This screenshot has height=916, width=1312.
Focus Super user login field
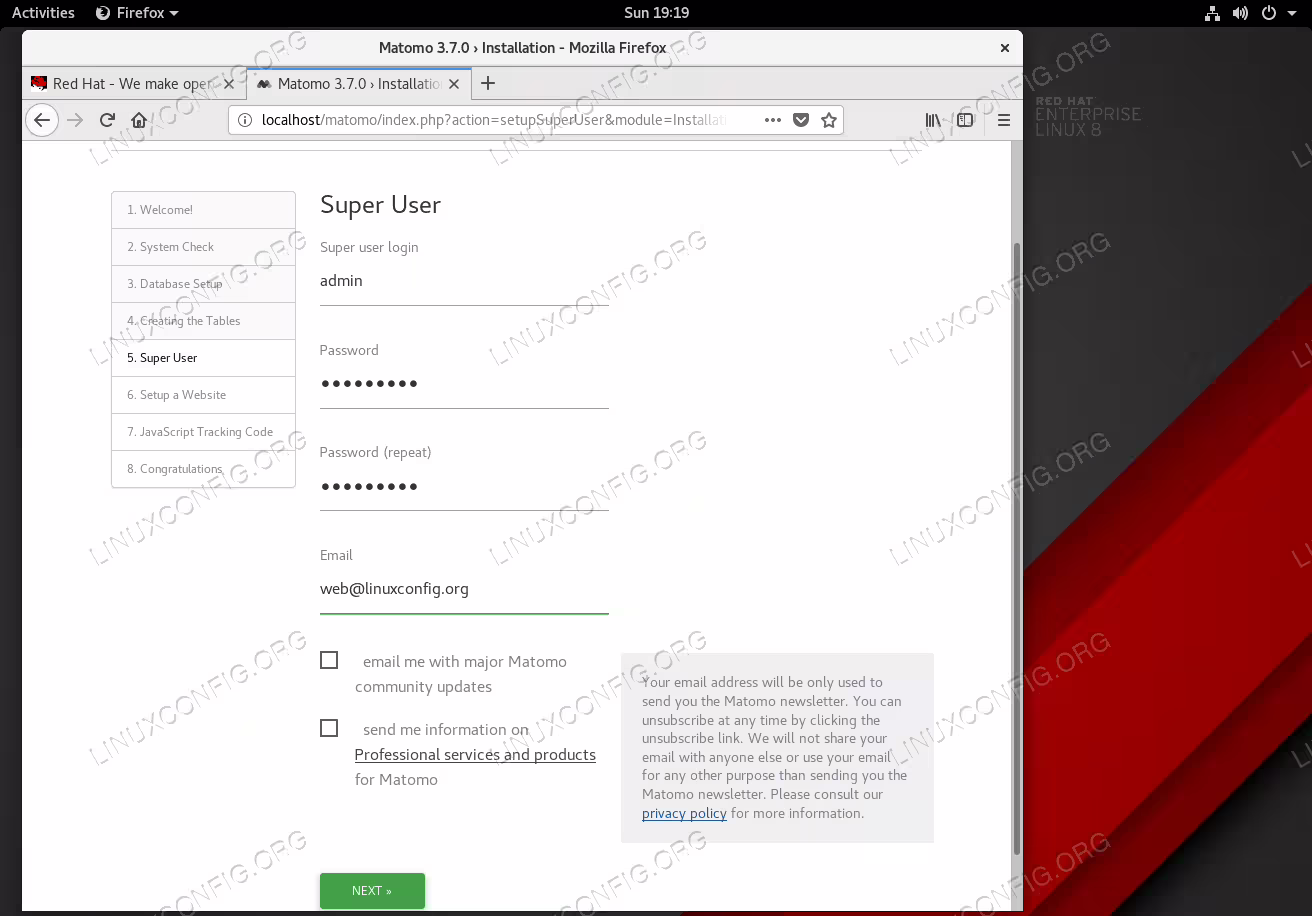464,282
